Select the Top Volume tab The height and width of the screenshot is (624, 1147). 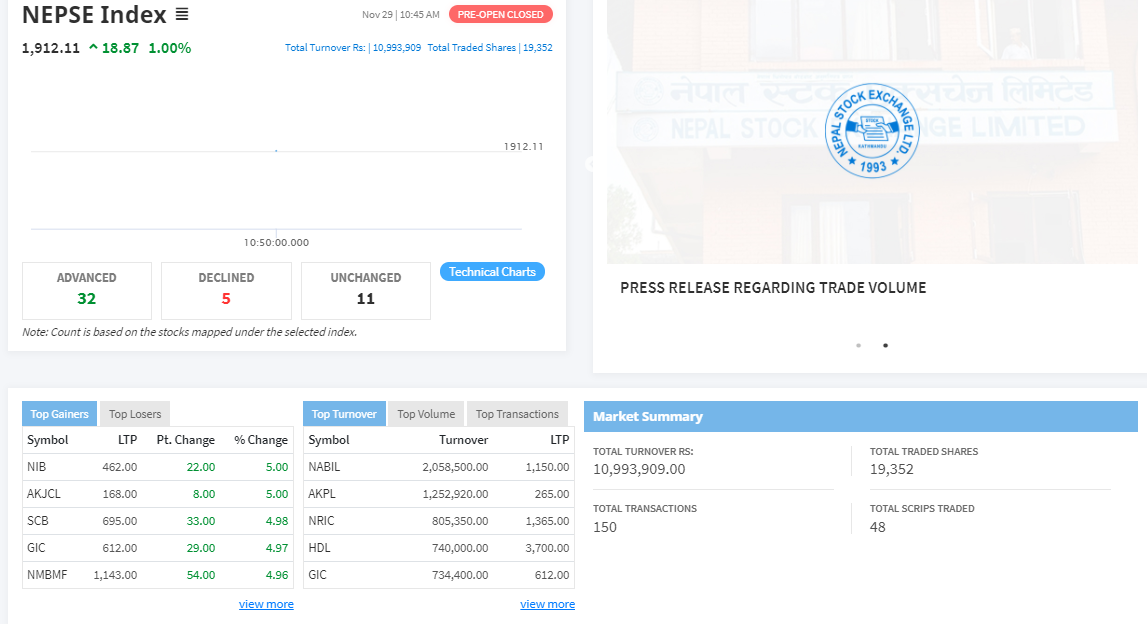426,414
